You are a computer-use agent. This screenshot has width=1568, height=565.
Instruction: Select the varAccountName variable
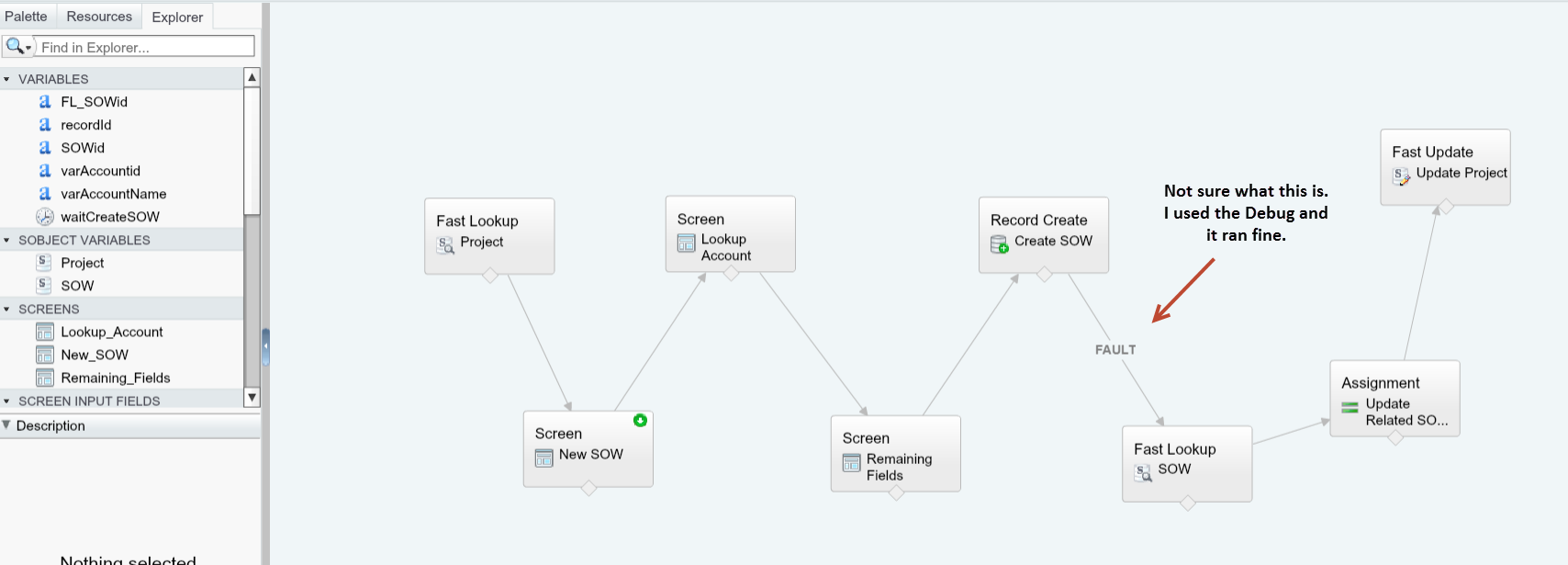click(113, 194)
